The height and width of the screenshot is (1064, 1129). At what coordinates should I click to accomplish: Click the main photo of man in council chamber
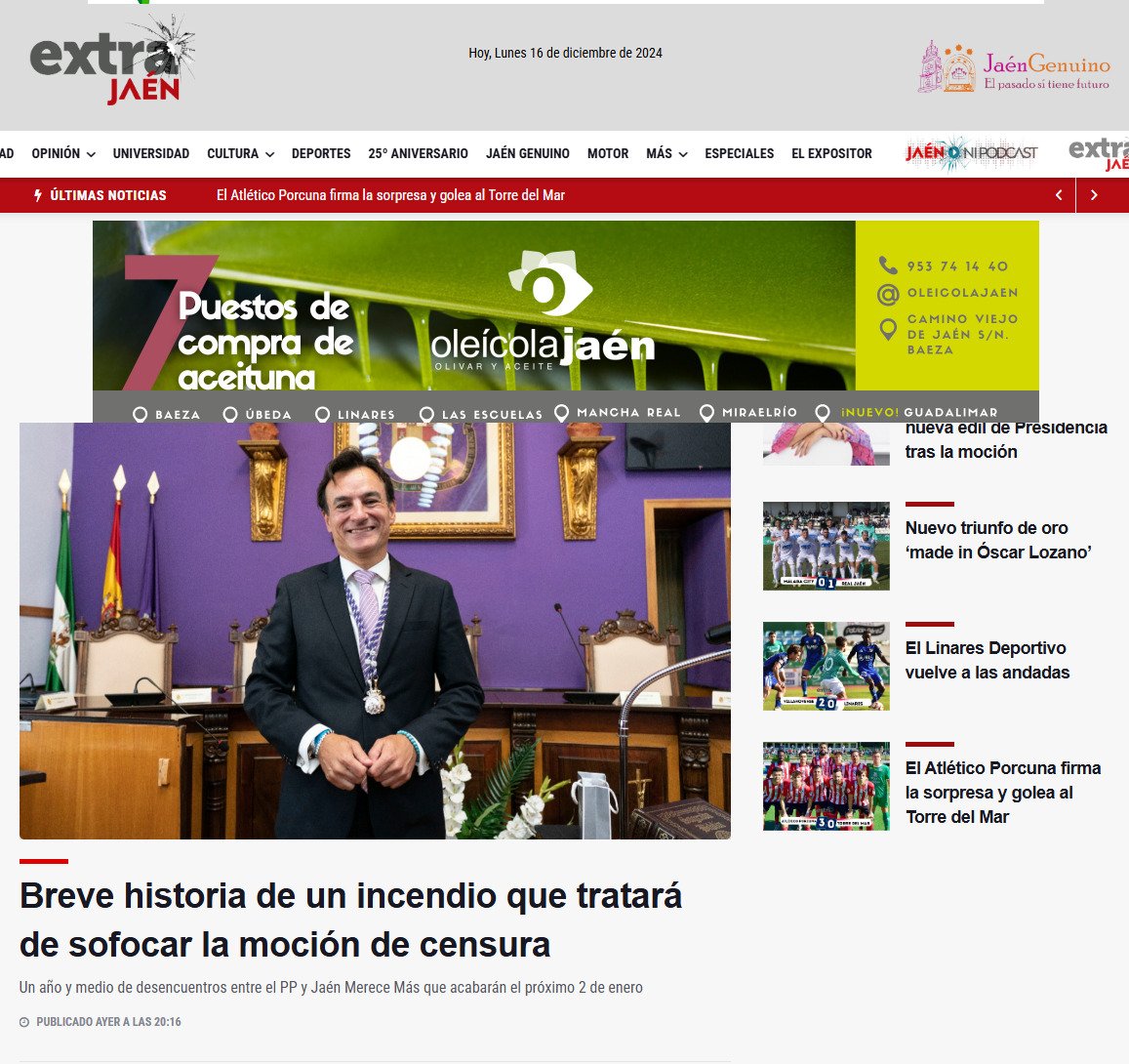pos(375,631)
